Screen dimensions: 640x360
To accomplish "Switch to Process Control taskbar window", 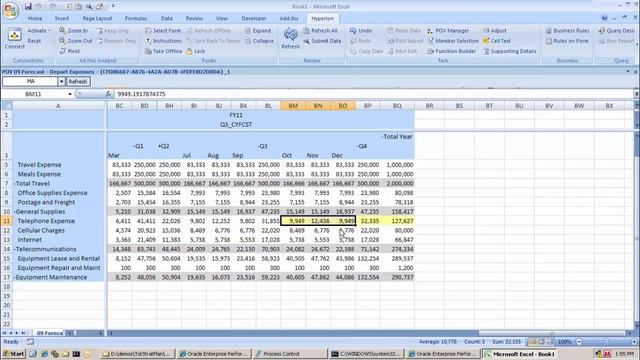I will [x=290, y=354].
